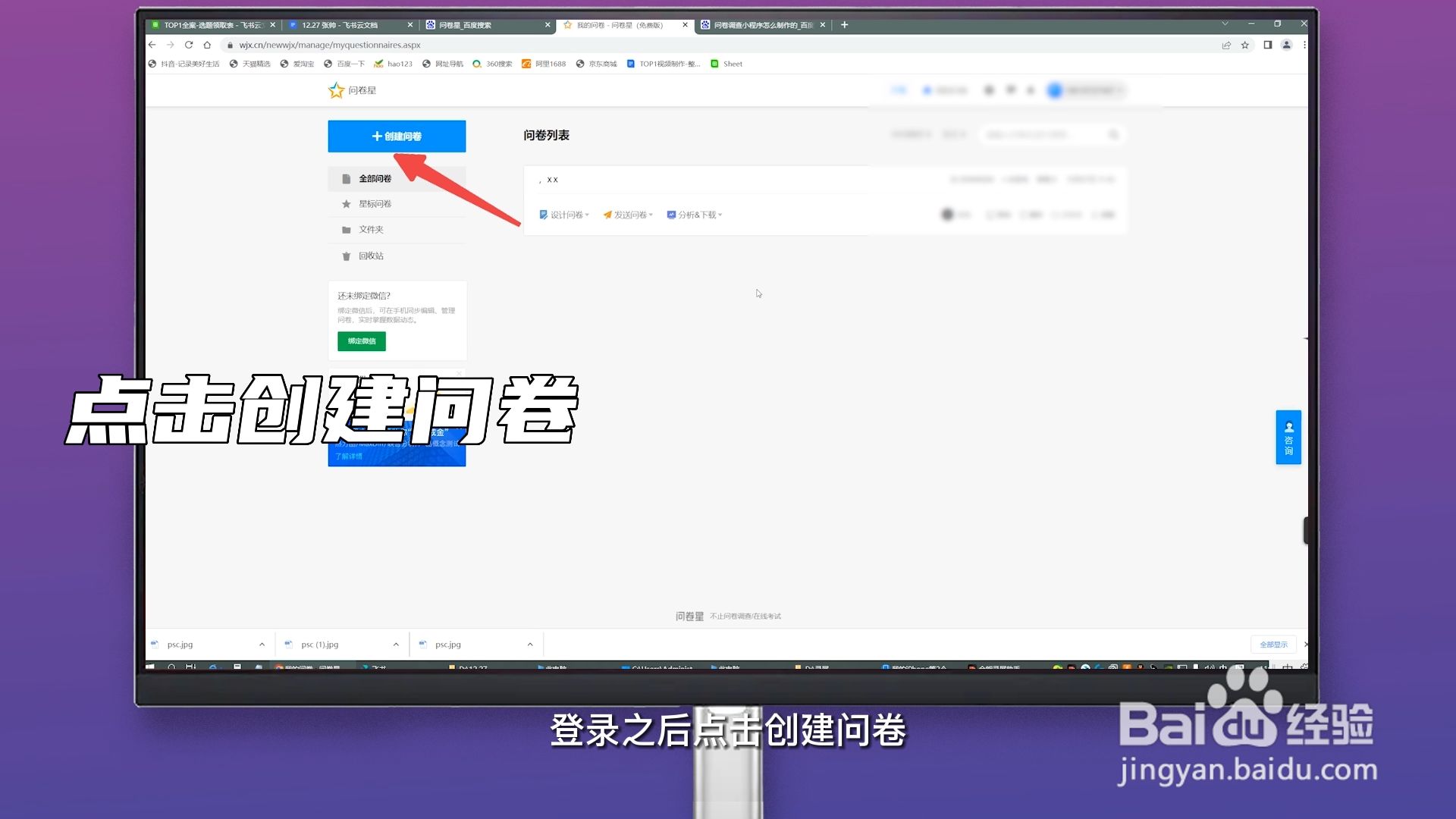Open 文件夹 in the sidebar

pos(397,230)
